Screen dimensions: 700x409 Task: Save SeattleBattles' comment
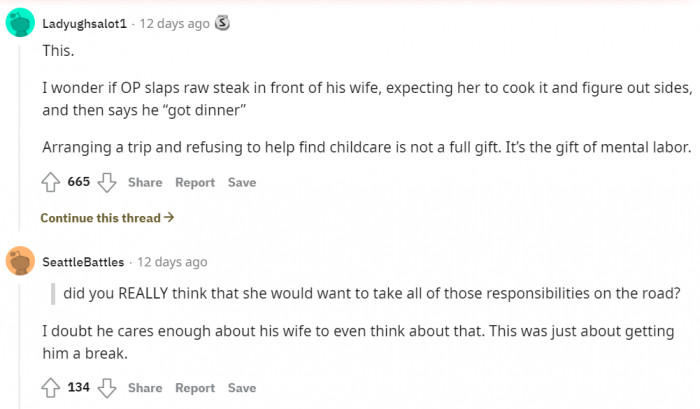click(x=242, y=388)
